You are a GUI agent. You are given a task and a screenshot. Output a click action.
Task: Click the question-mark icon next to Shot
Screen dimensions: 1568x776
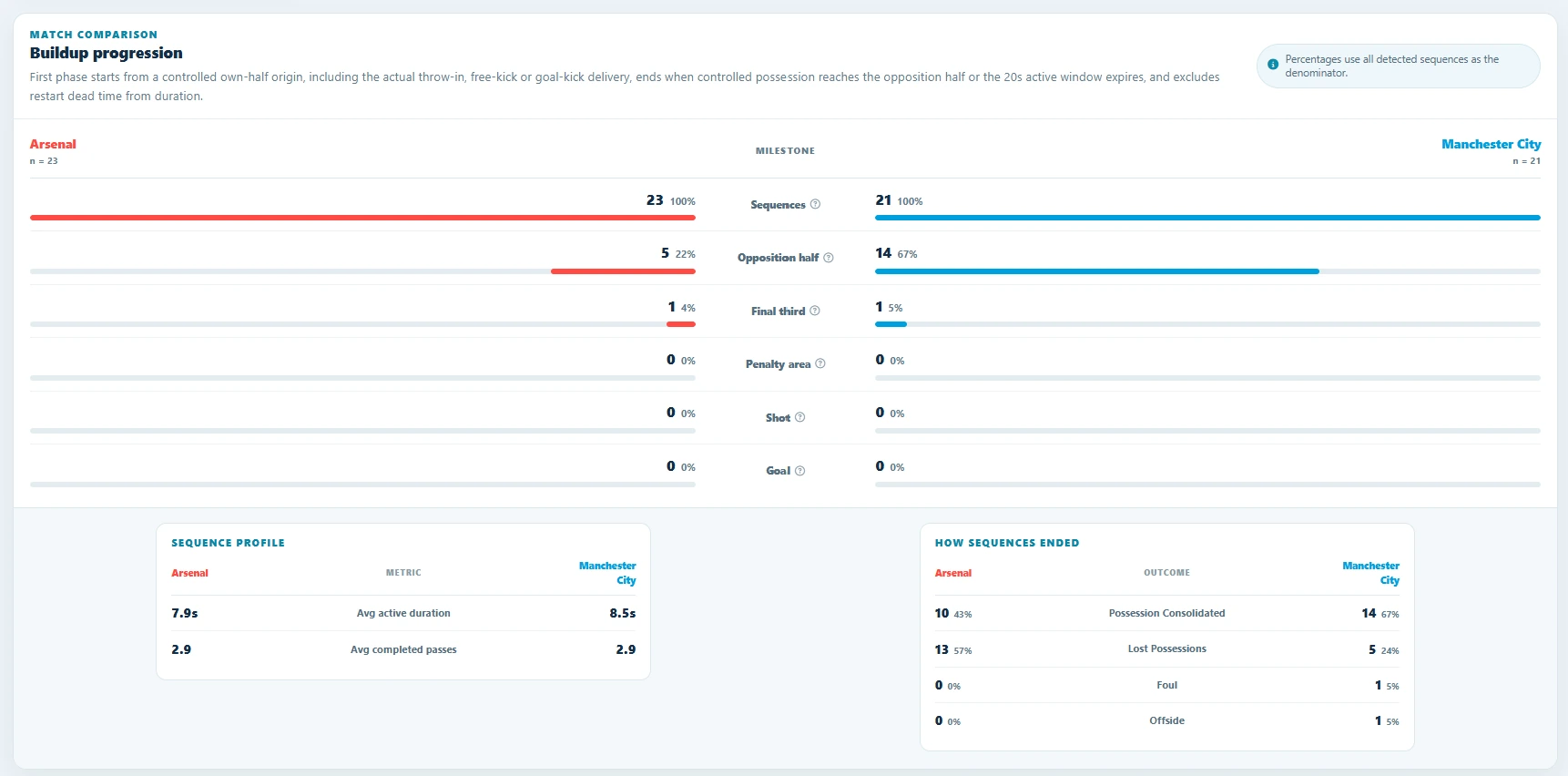tap(800, 417)
